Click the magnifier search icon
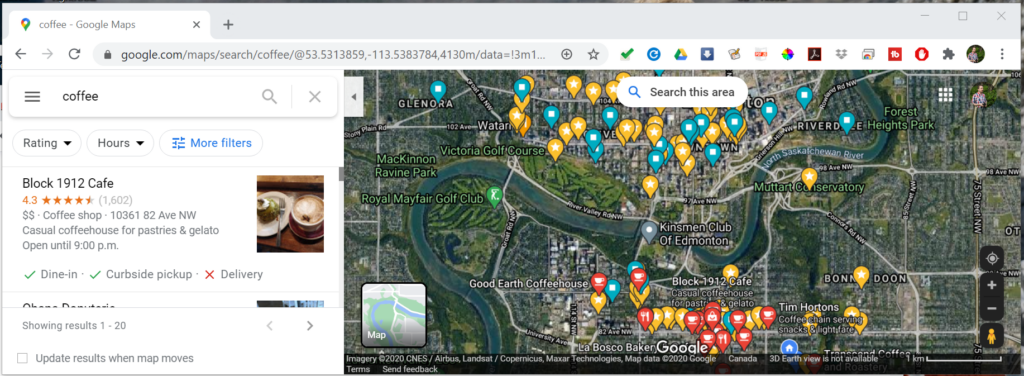The width and height of the screenshot is (1024, 376). pyautogui.click(x=269, y=97)
